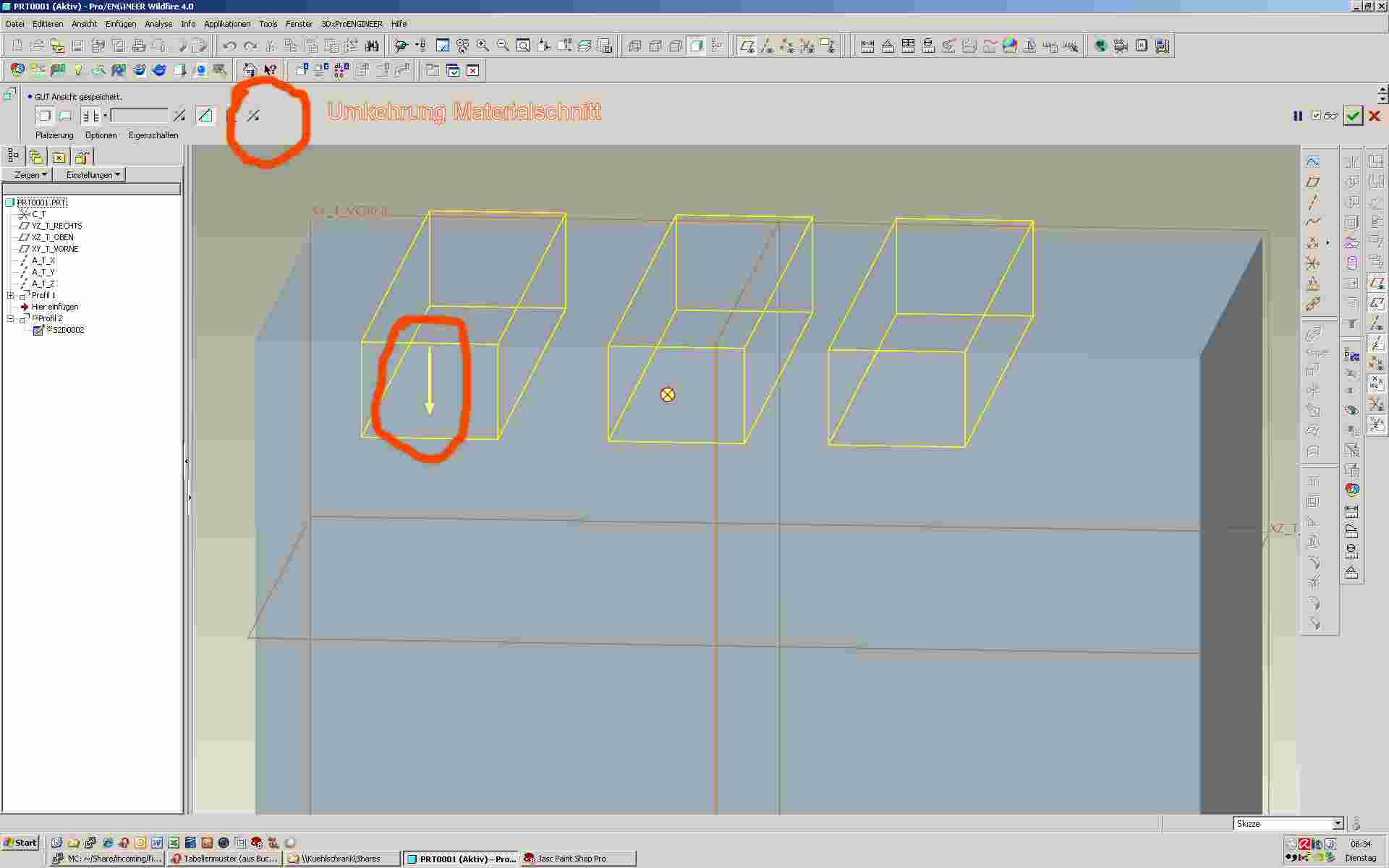Screen dimensions: 1389x868
Task: Accept the feature with the green checkmark
Action: (1353, 116)
